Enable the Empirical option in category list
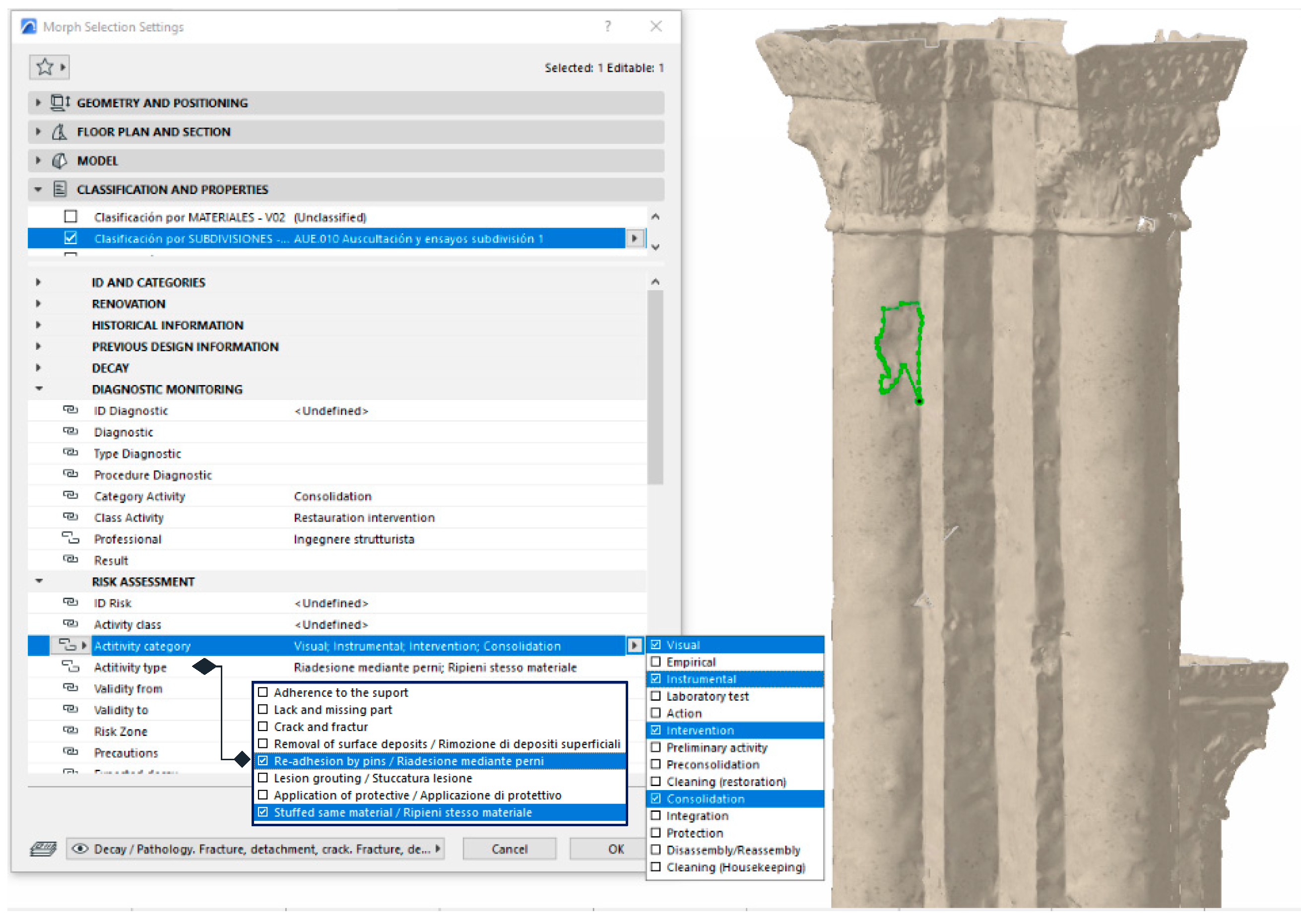This screenshot has width=1301, height=924. tap(656, 661)
